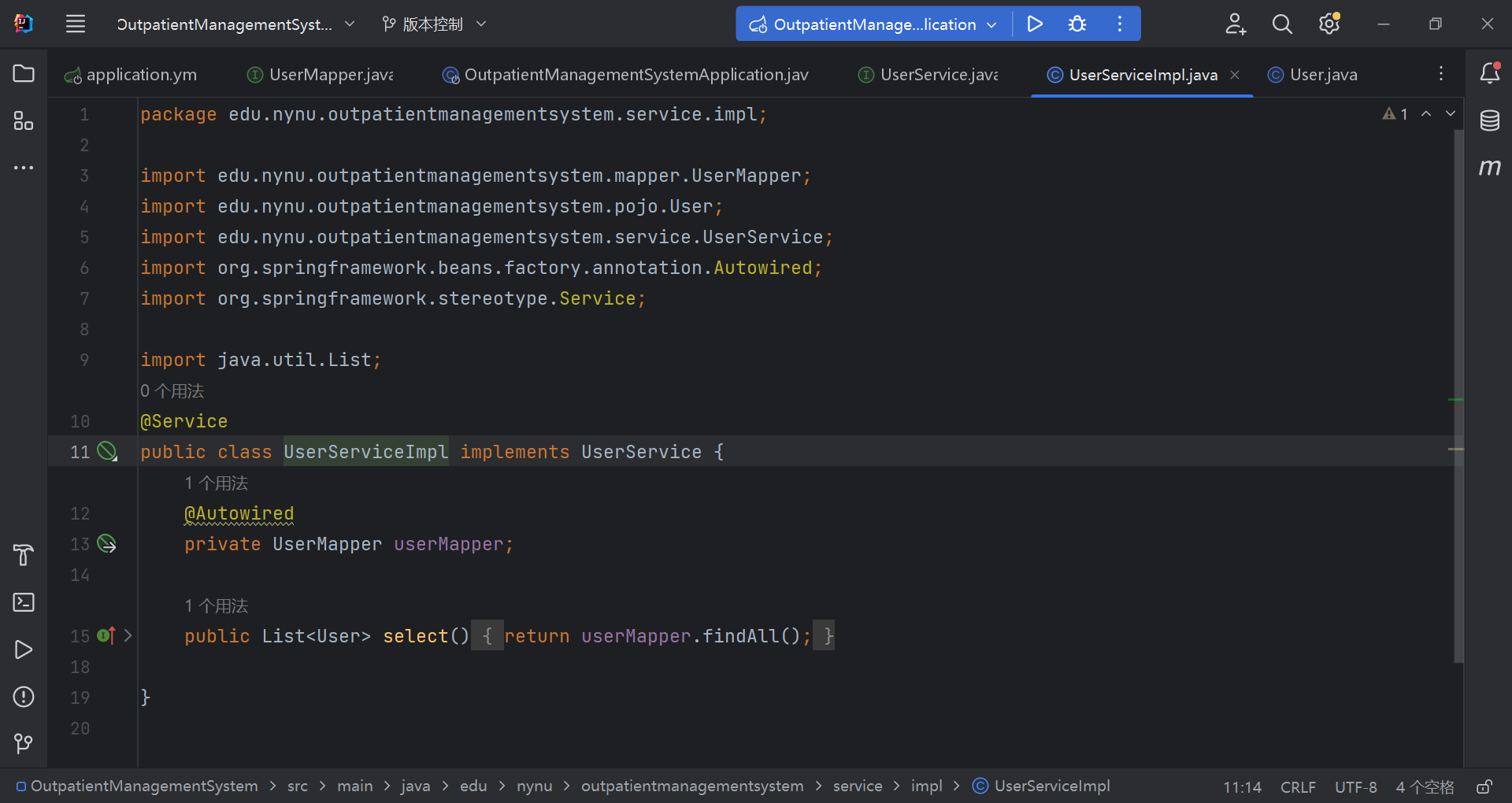Screen dimensions: 1512x803
Task: Click the 'src' breadcrumb segment
Action: tap(298, 786)
